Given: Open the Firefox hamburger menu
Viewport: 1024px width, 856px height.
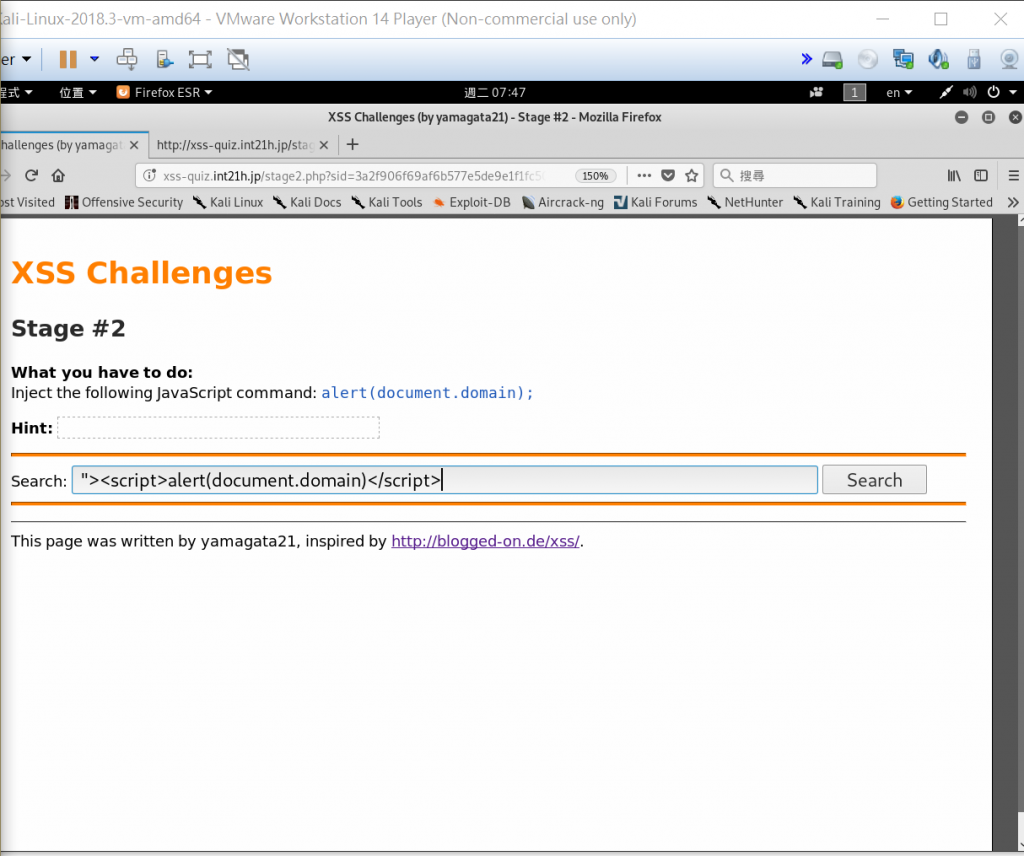Looking at the screenshot, I should coord(1013,175).
